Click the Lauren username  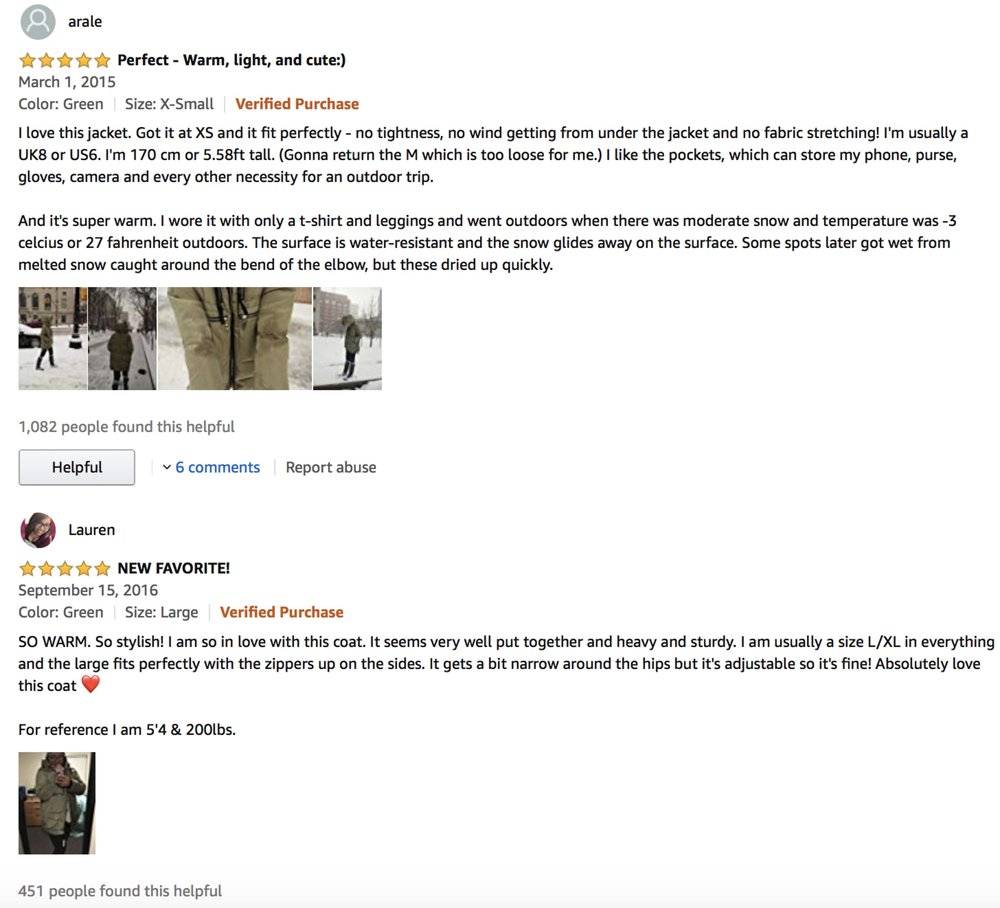coord(91,530)
